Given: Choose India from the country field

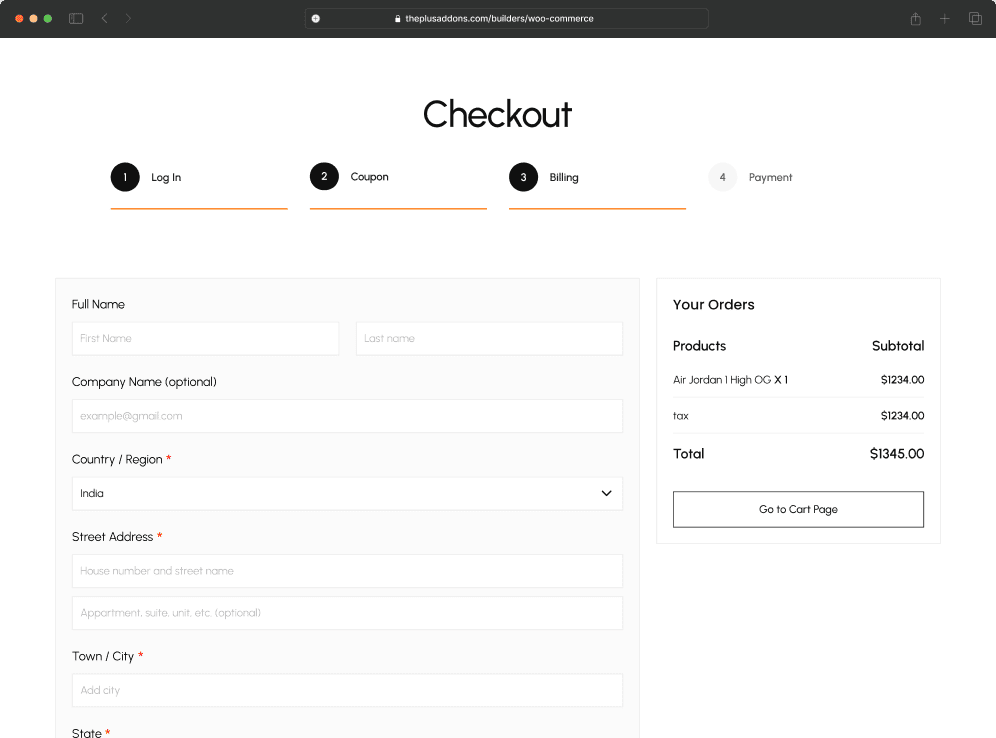Looking at the screenshot, I should (x=91, y=493).
